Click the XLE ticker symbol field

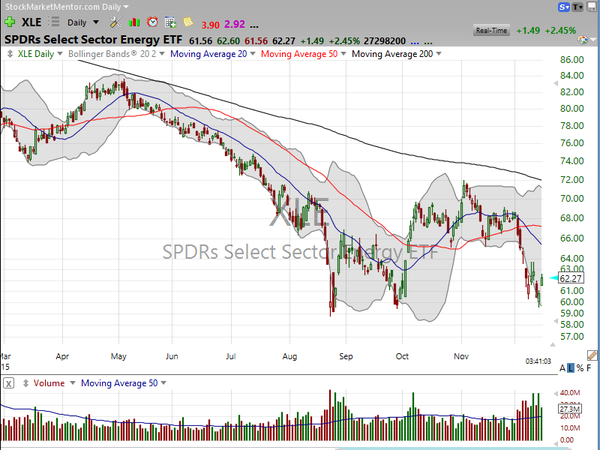[31, 22]
